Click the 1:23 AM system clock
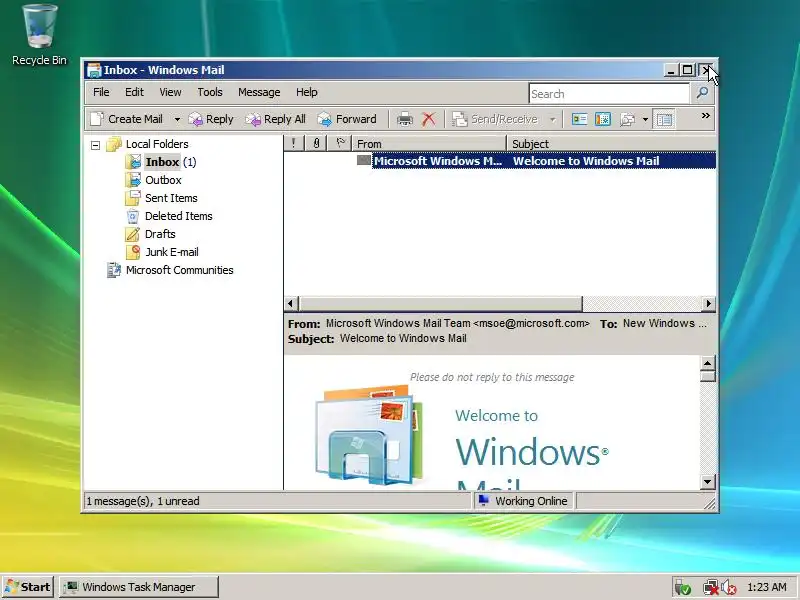 [x=766, y=587]
